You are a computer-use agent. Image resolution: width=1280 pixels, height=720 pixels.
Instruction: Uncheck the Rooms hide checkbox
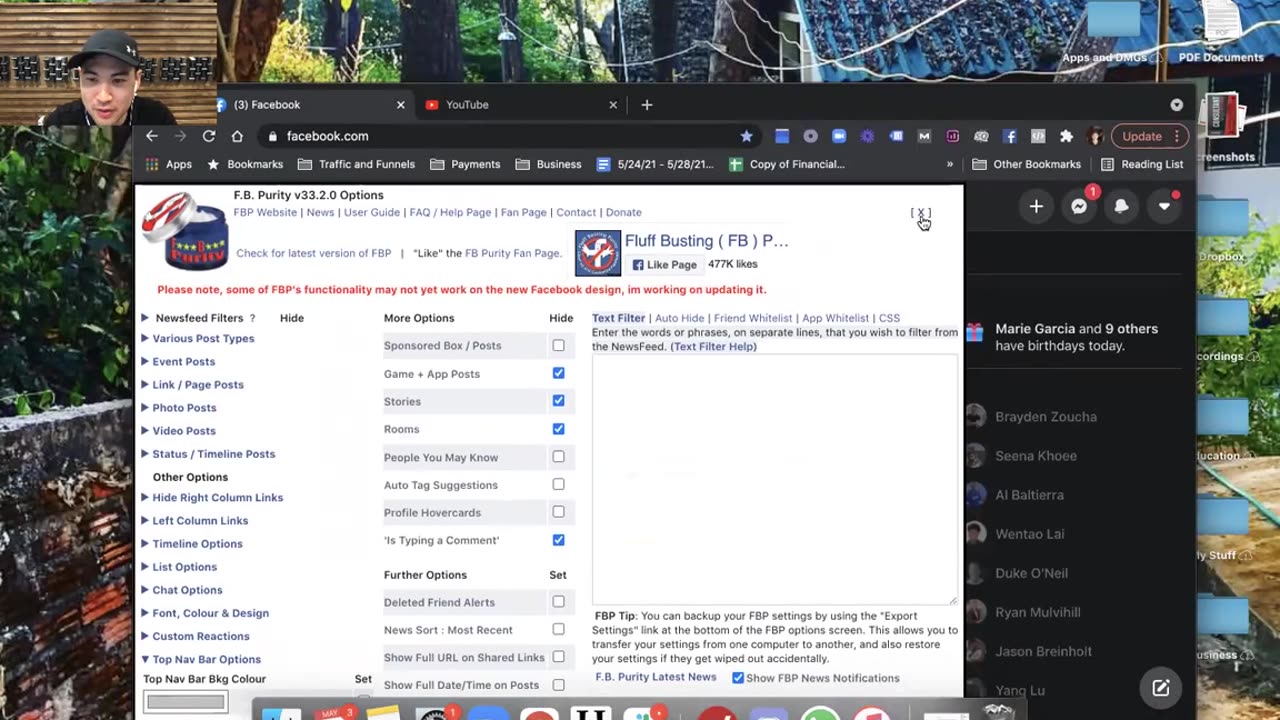558,429
